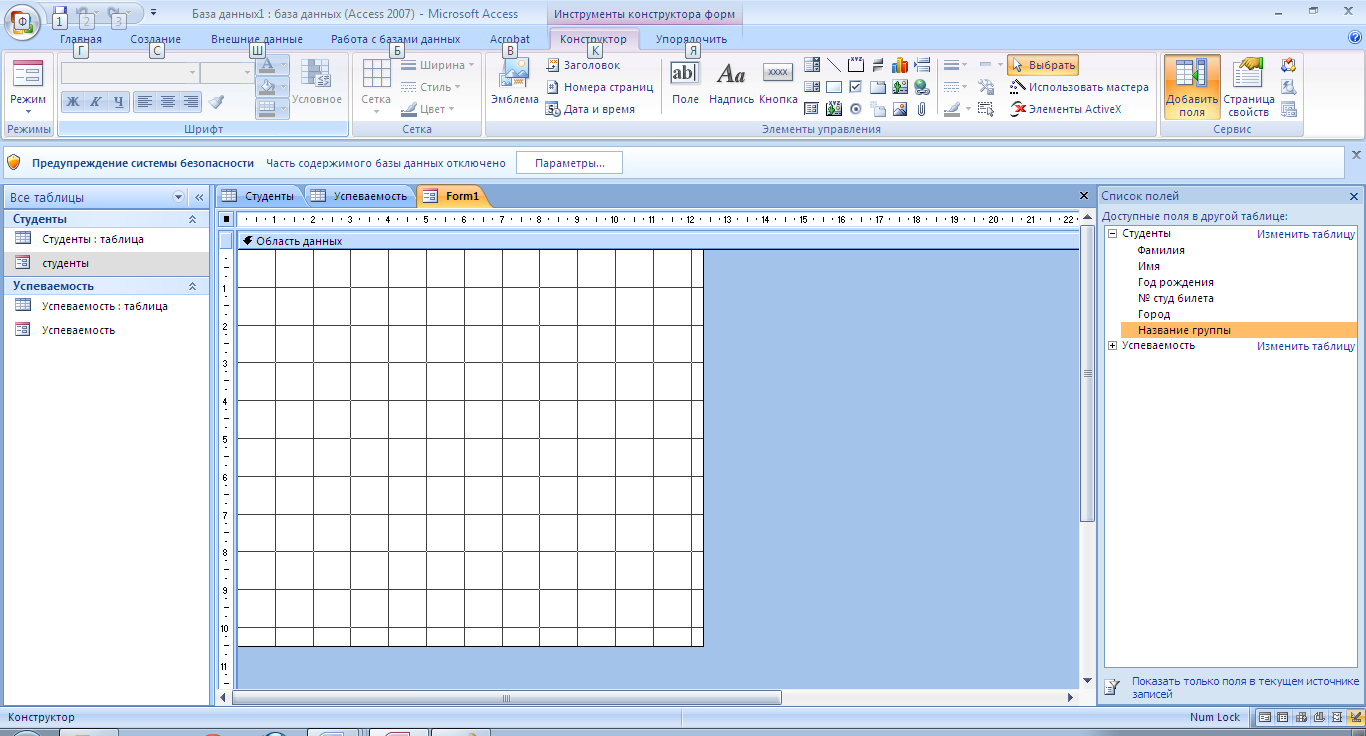1366x736 pixels.
Task: Click the Условное formatting icon
Action: point(316,82)
